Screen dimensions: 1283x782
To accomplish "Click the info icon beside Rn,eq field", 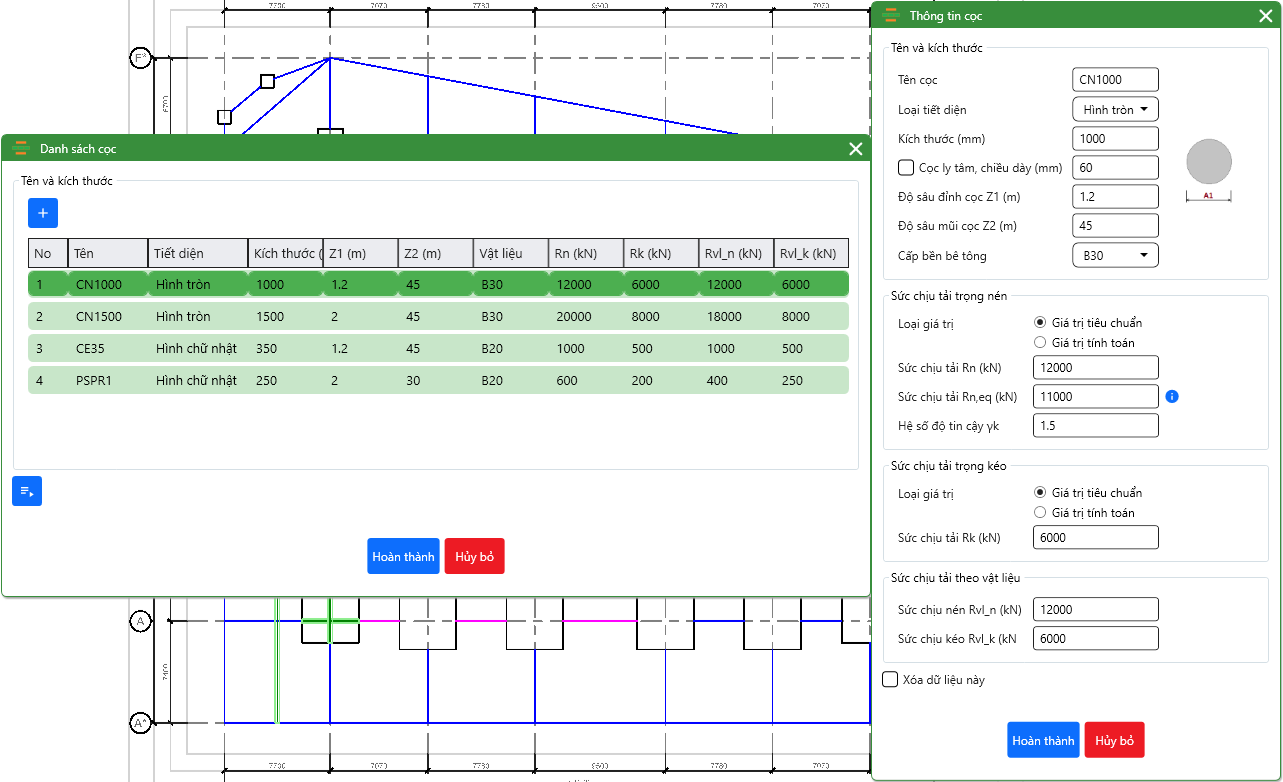I will (1172, 397).
